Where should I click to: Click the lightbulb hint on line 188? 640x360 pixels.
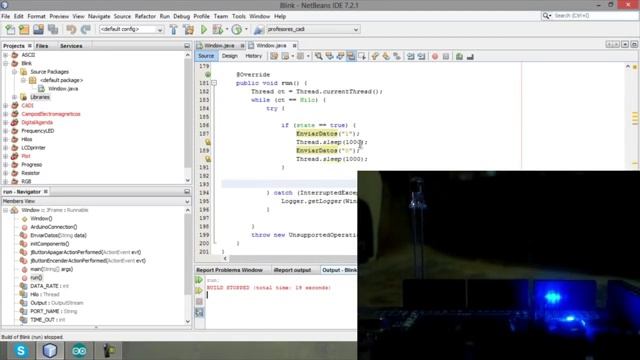pyautogui.click(x=208, y=142)
